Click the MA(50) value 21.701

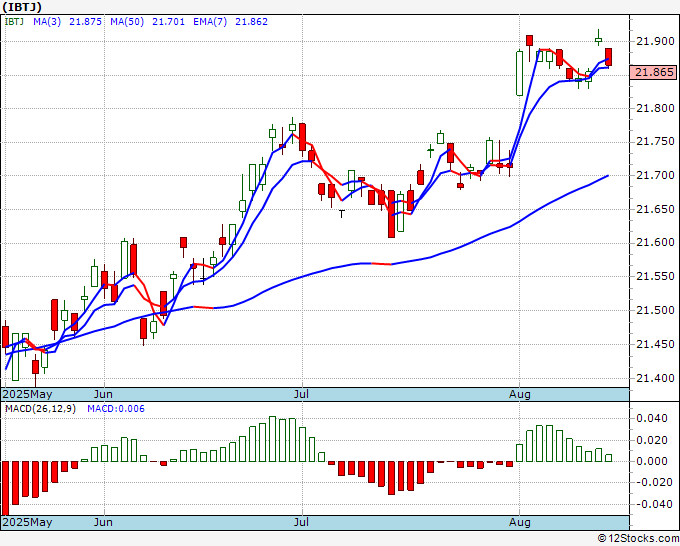click(168, 22)
